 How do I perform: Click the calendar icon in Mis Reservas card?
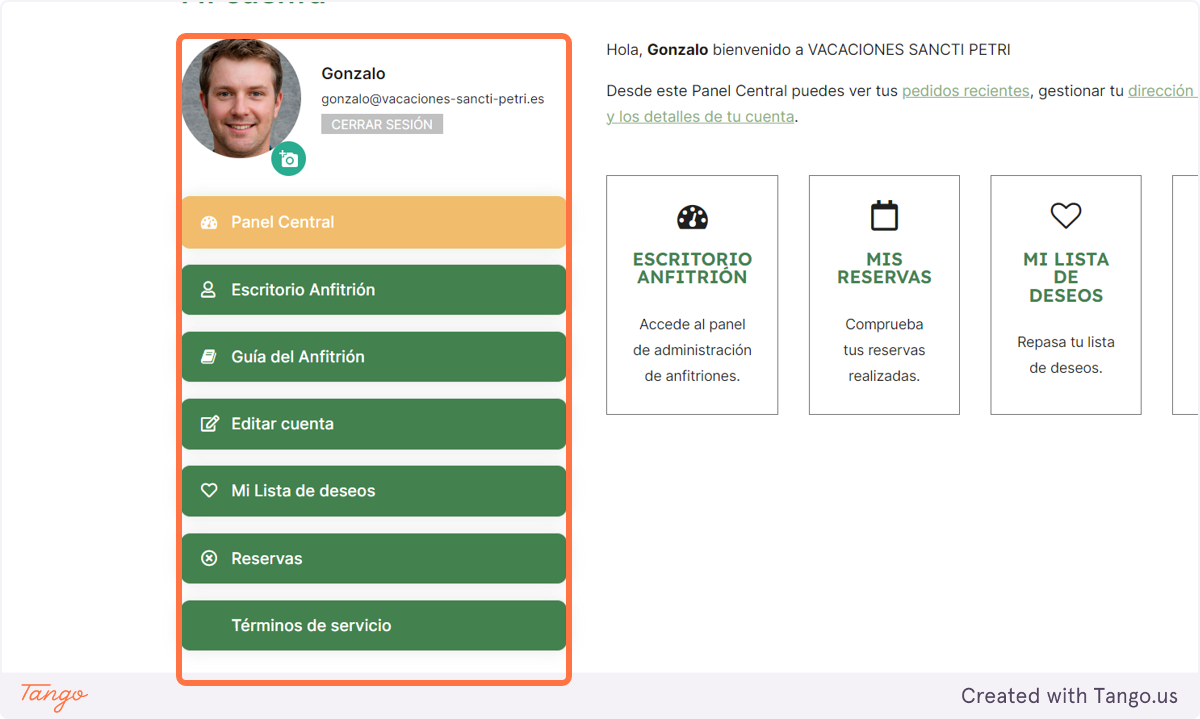coord(884,216)
